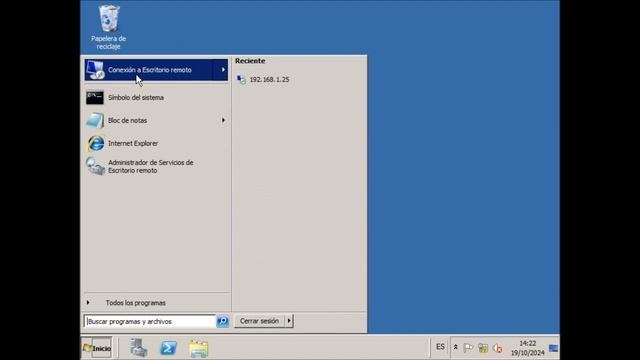Click the network tray icon
The width and height of the screenshot is (640, 360).
coord(483,348)
